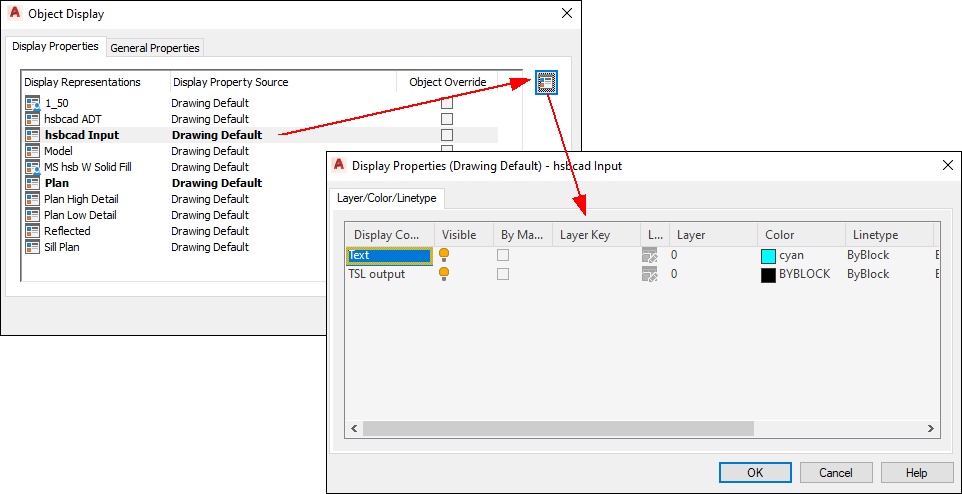Toggle visibility lightbulb for Text component
Viewport: 962px width, 494px height.
[444, 255]
